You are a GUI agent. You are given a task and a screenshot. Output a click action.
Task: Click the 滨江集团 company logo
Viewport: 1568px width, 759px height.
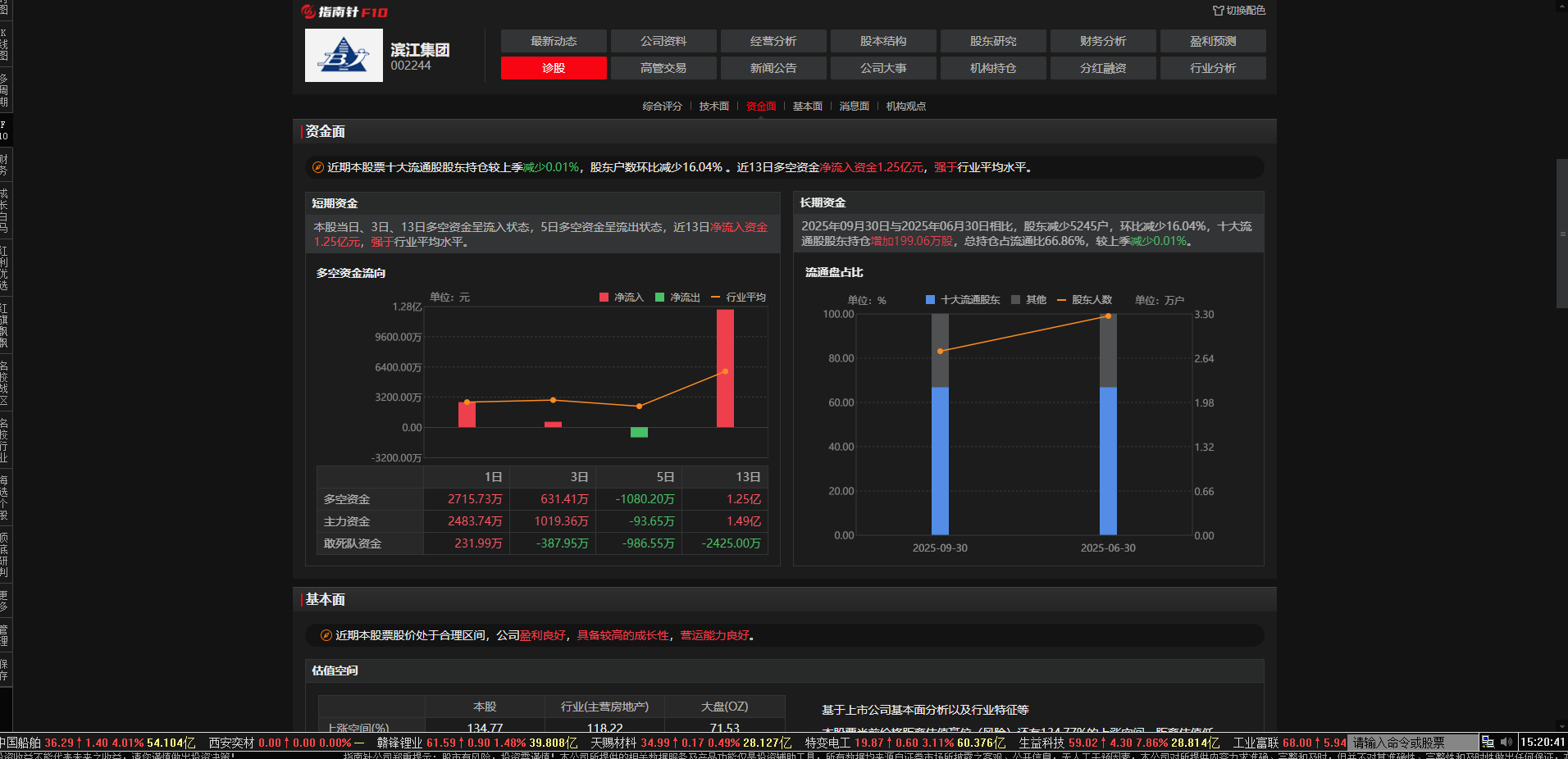click(344, 55)
